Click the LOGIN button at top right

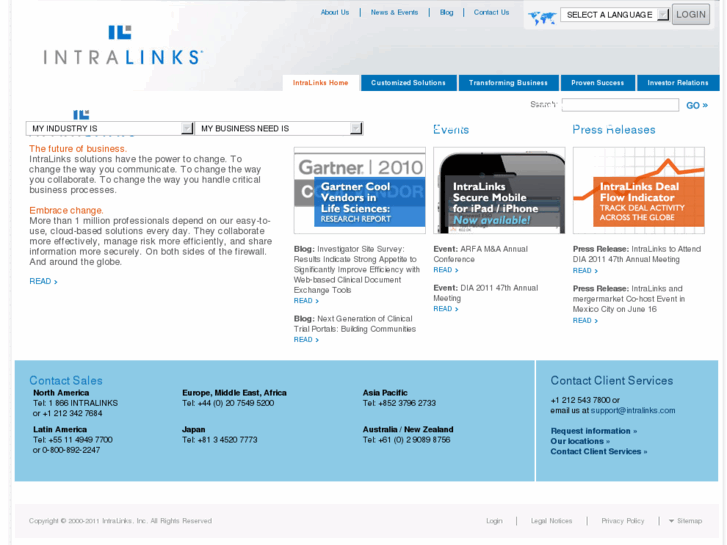[691, 14]
